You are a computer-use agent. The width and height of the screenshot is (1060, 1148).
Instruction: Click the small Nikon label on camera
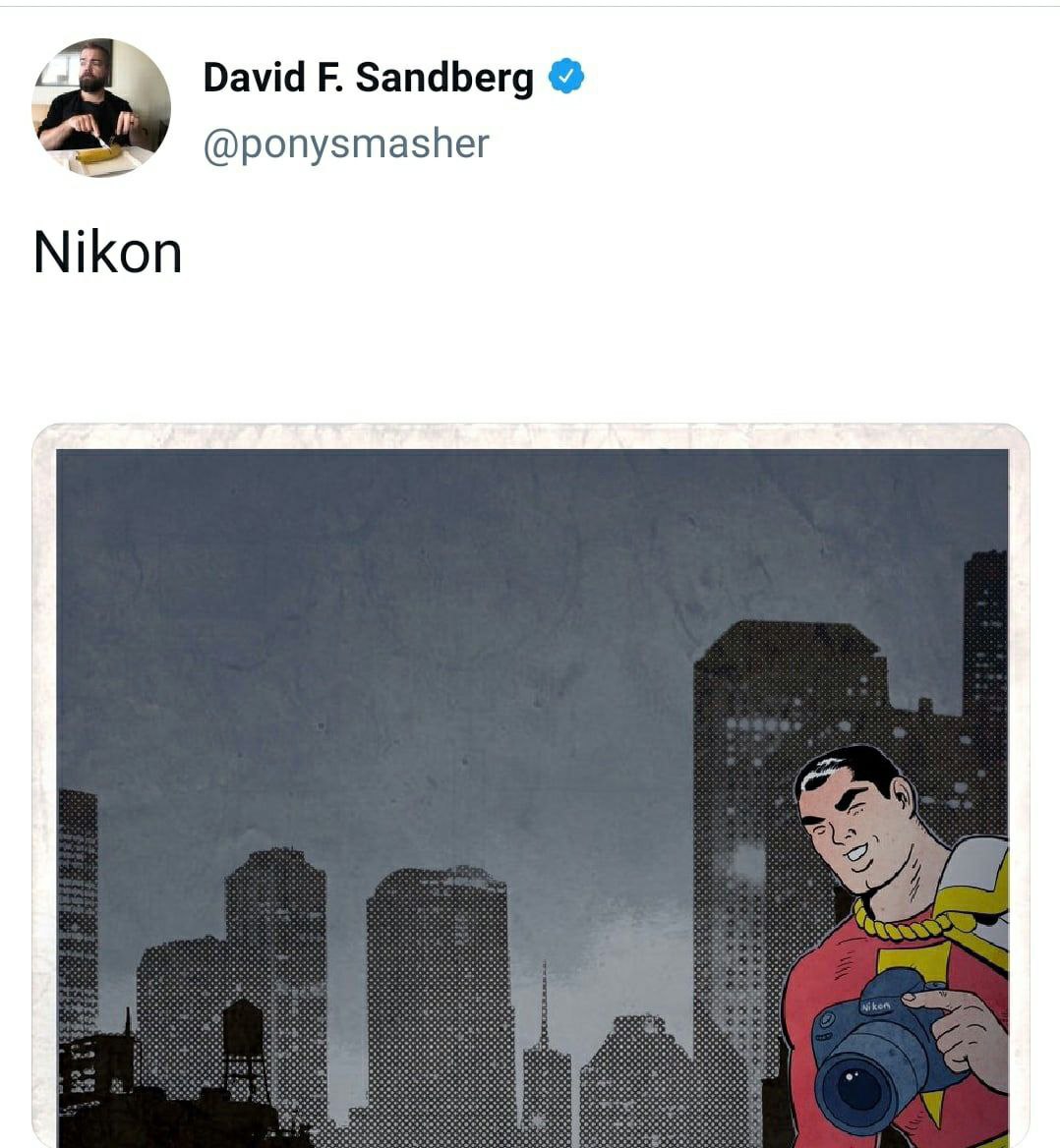tap(876, 1006)
